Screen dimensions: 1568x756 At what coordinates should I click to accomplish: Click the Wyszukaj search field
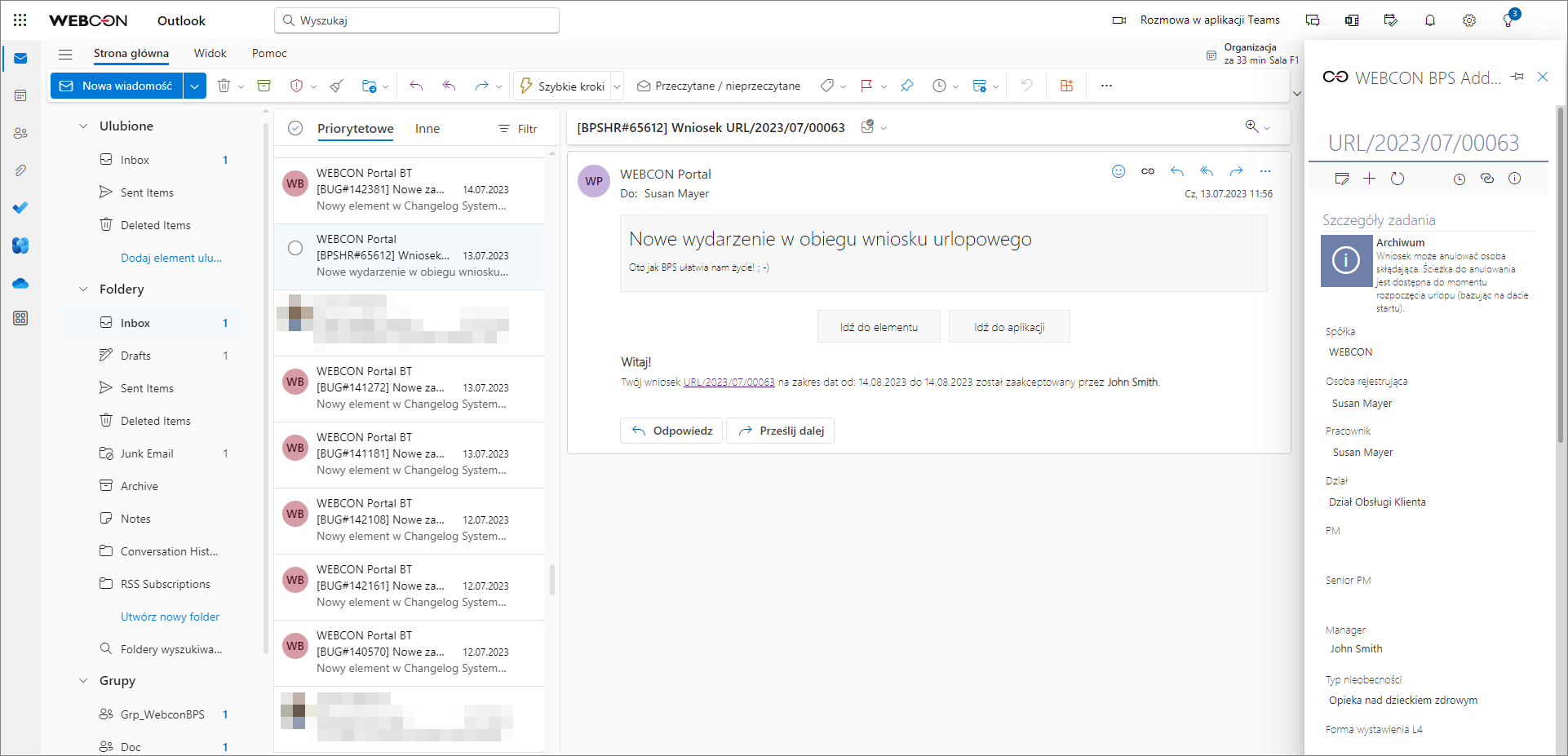pyautogui.click(x=417, y=20)
